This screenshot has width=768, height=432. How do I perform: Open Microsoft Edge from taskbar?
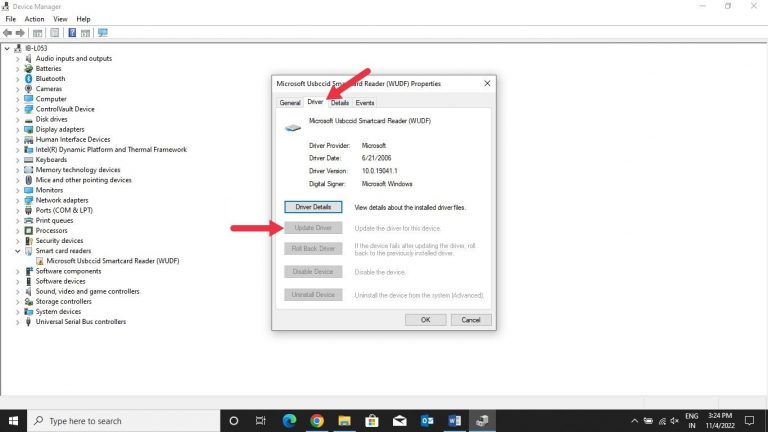click(289, 421)
